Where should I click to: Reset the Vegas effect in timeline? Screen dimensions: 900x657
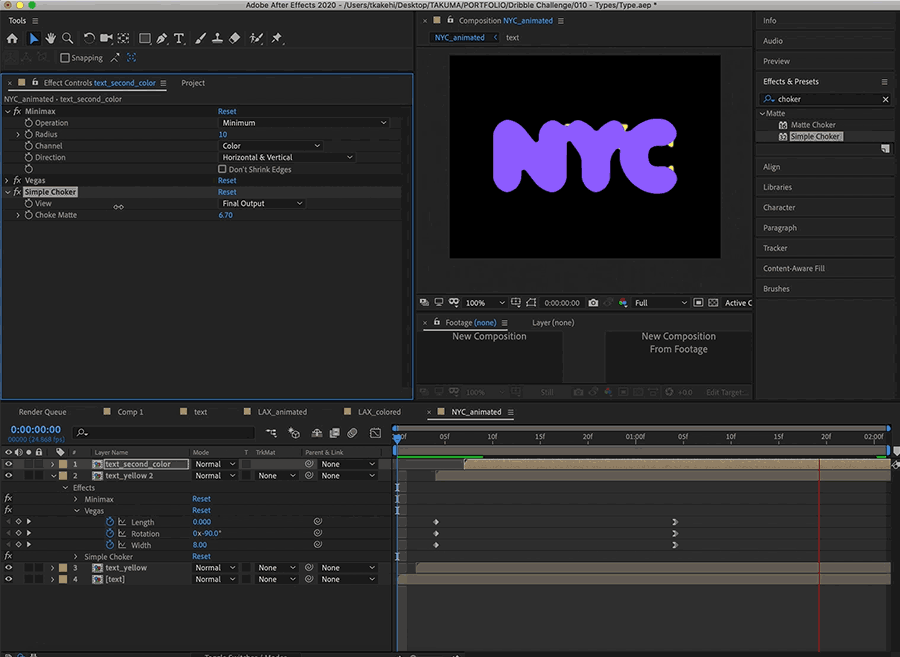pyautogui.click(x=201, y=510)
